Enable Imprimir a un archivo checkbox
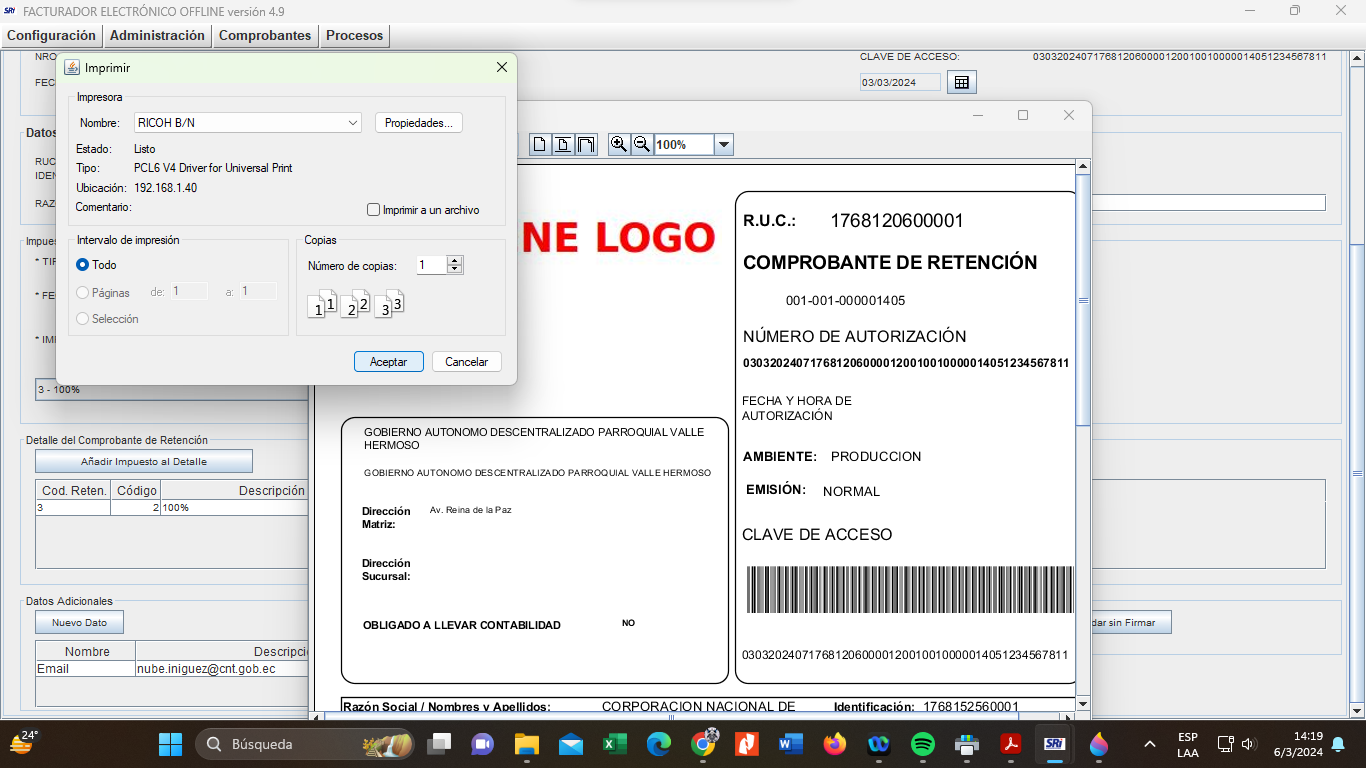 [x=374, y=210]
